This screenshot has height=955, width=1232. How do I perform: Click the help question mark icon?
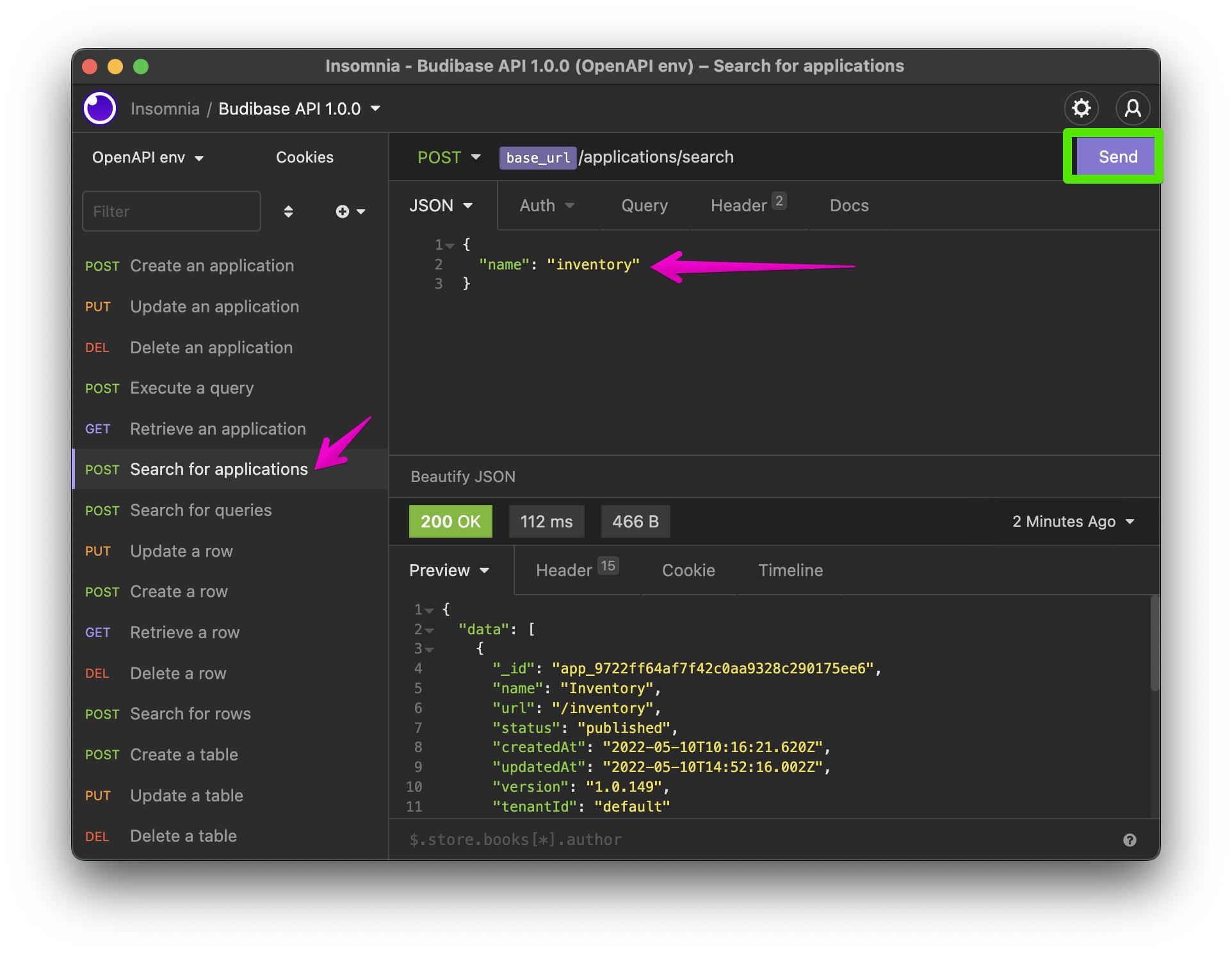coord(1130,840)
